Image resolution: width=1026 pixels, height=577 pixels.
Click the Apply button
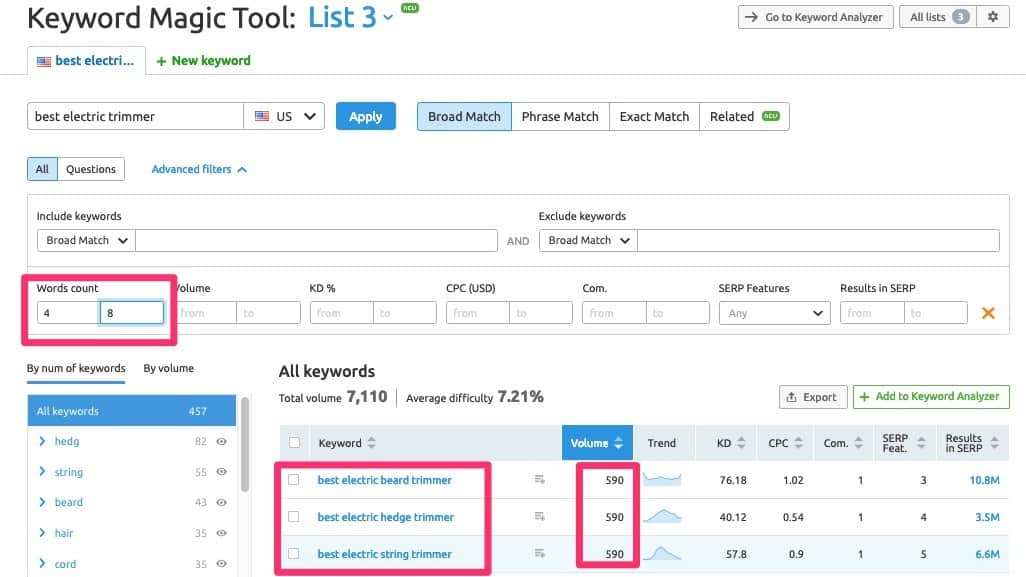366,116
